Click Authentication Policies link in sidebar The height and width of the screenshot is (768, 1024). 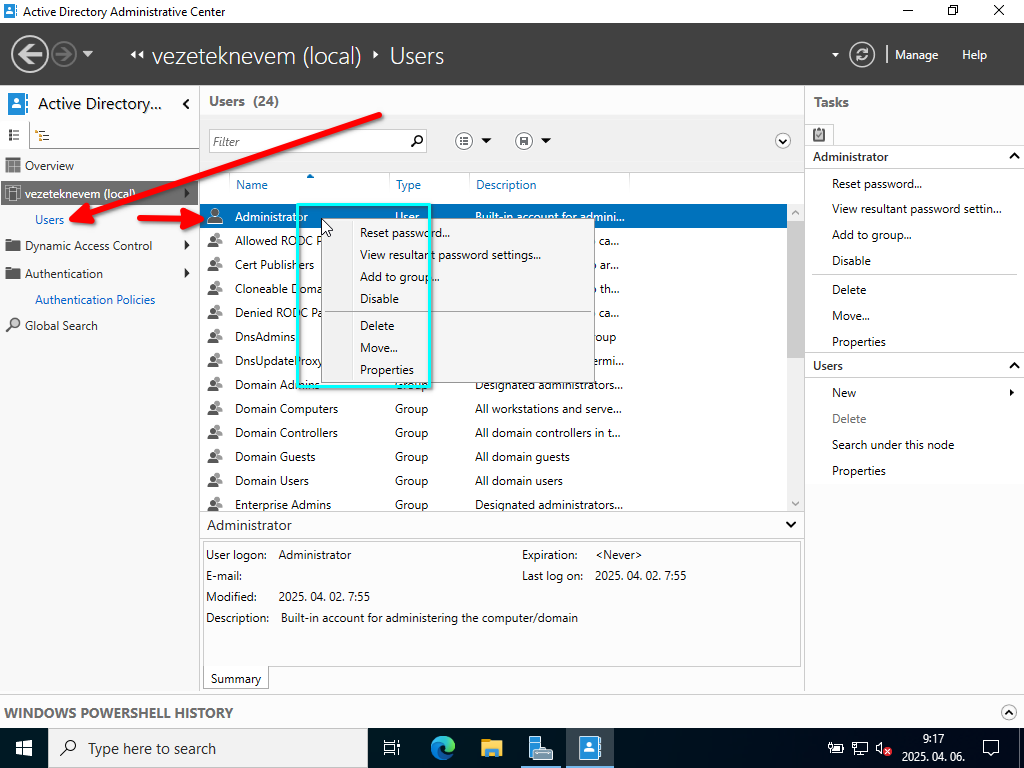coord(95,300)
